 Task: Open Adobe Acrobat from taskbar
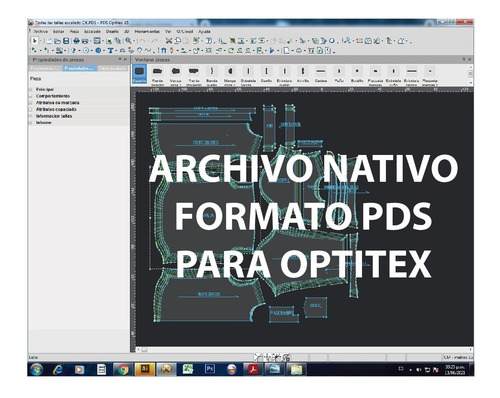click(253, 369)
